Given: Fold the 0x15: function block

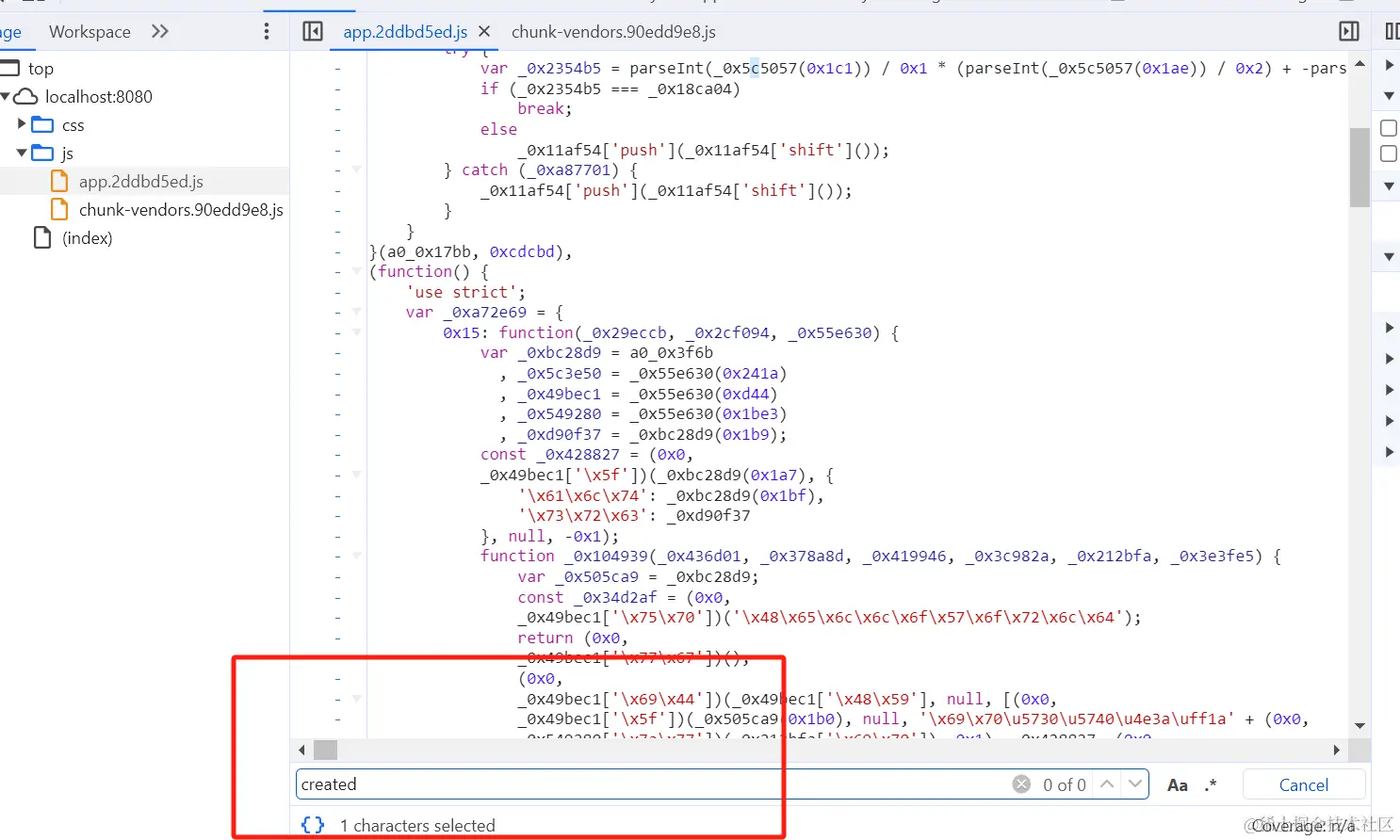Looking at the screenshot, I should click(x=357, y=332).
